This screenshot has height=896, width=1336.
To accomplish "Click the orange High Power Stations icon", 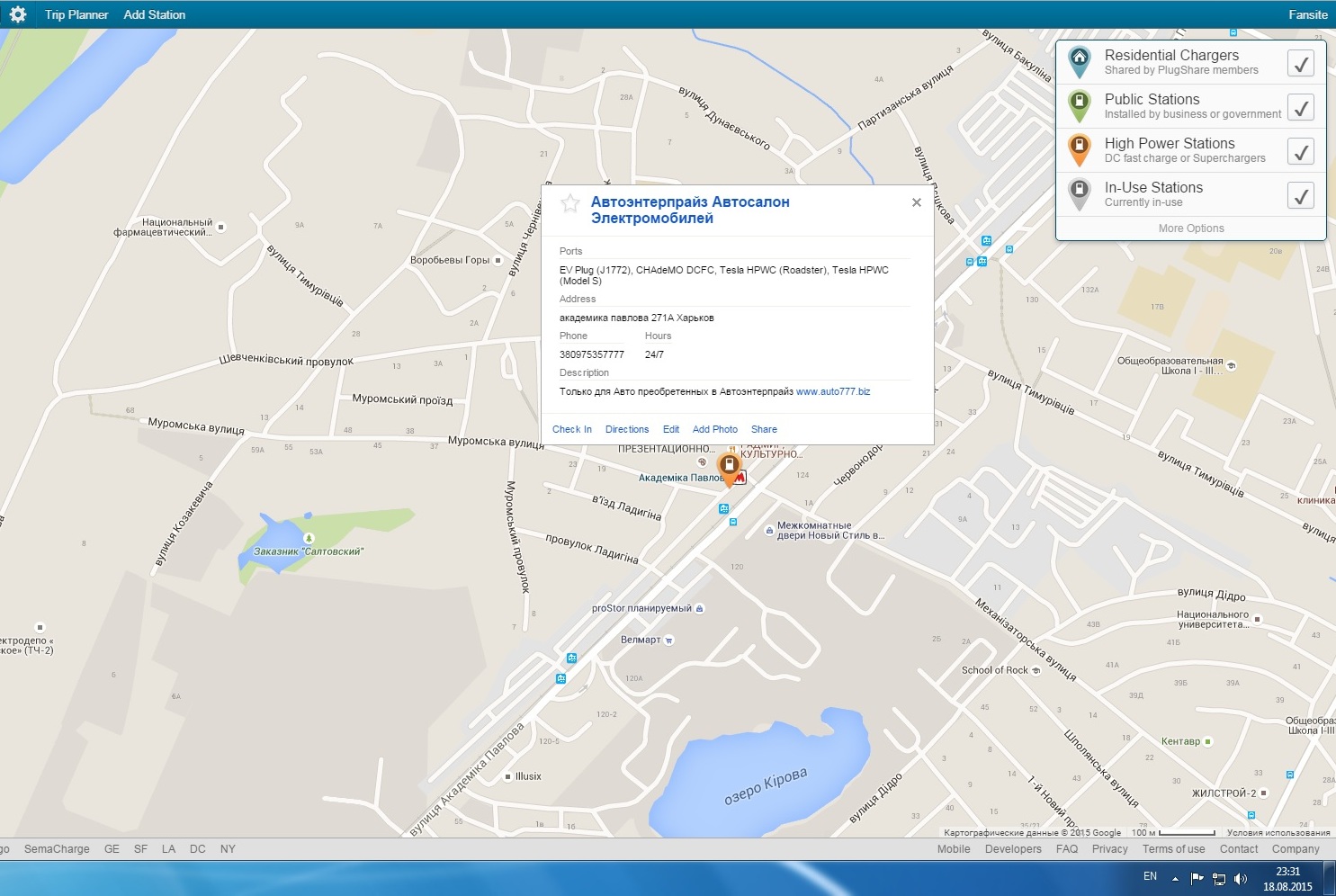I will click(x=1079, y=149).
